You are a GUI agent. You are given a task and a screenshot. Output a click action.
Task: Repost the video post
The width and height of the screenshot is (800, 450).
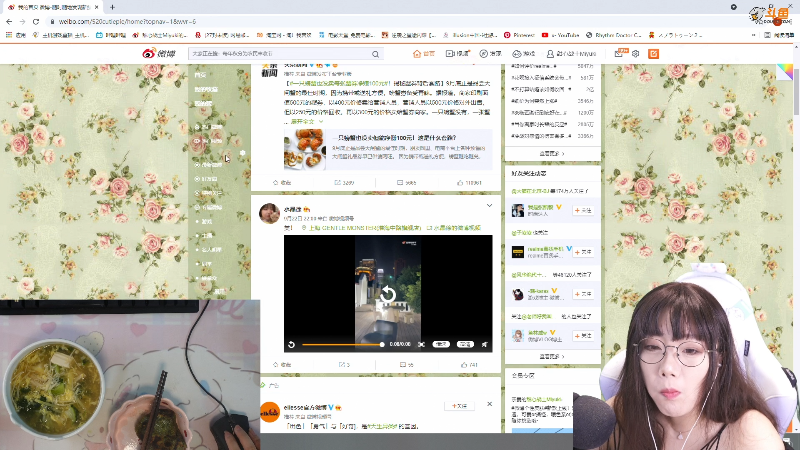[x=344, y=365]
